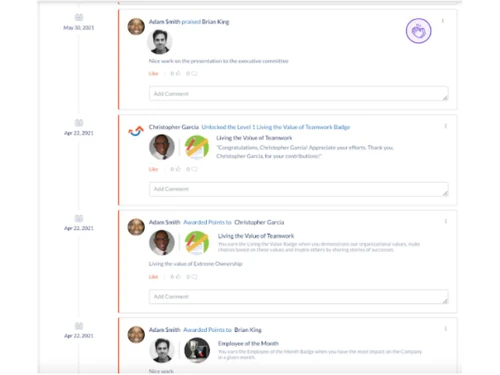Click 'Nice work on the presentation to the executive committee'
Image resolution: width=500 pixels, height=375 pixels.
pyautogui.click(x=218, y=61)
